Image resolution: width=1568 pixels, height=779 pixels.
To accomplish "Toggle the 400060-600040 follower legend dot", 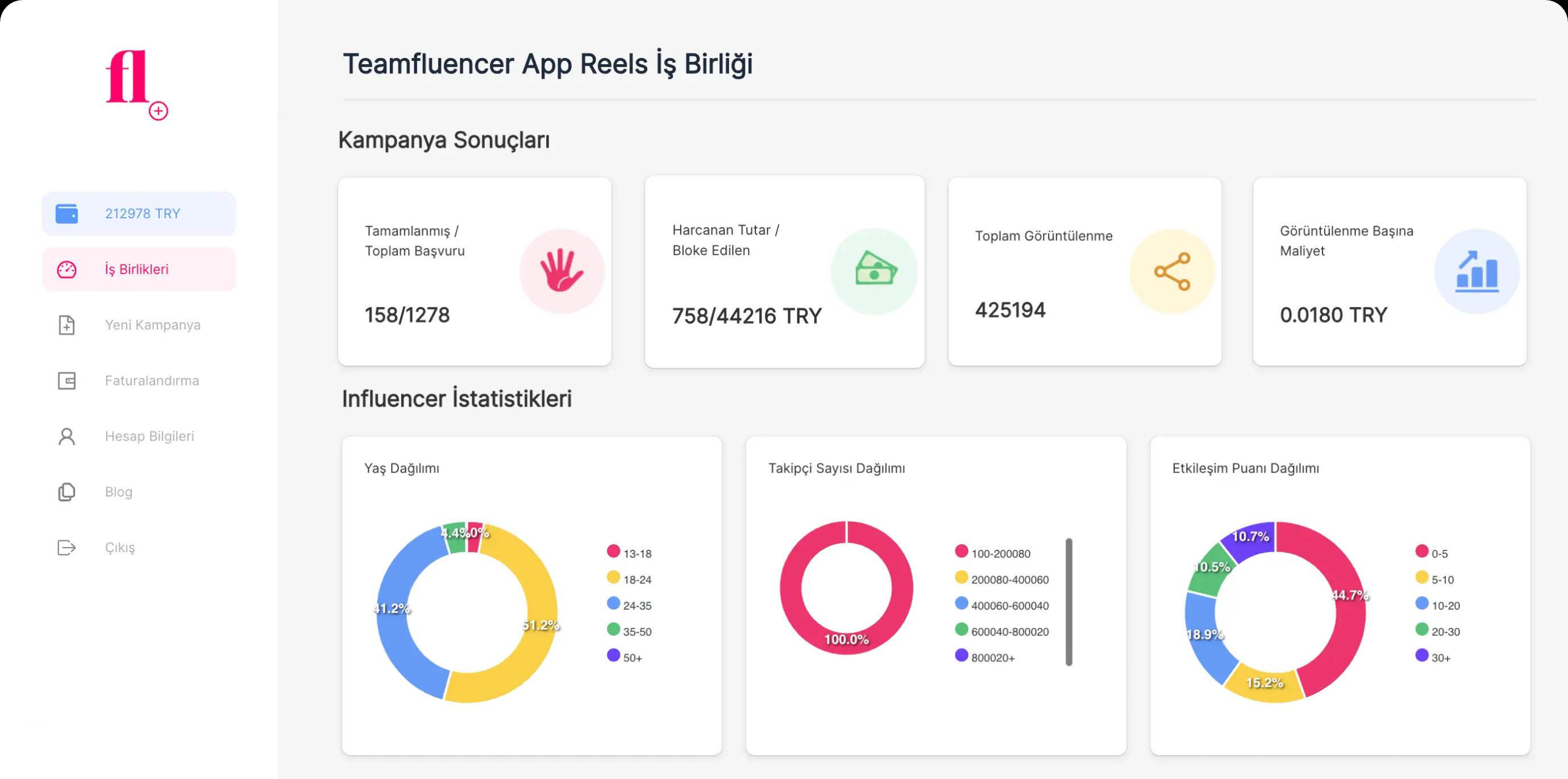I will (x=962, y=604).
